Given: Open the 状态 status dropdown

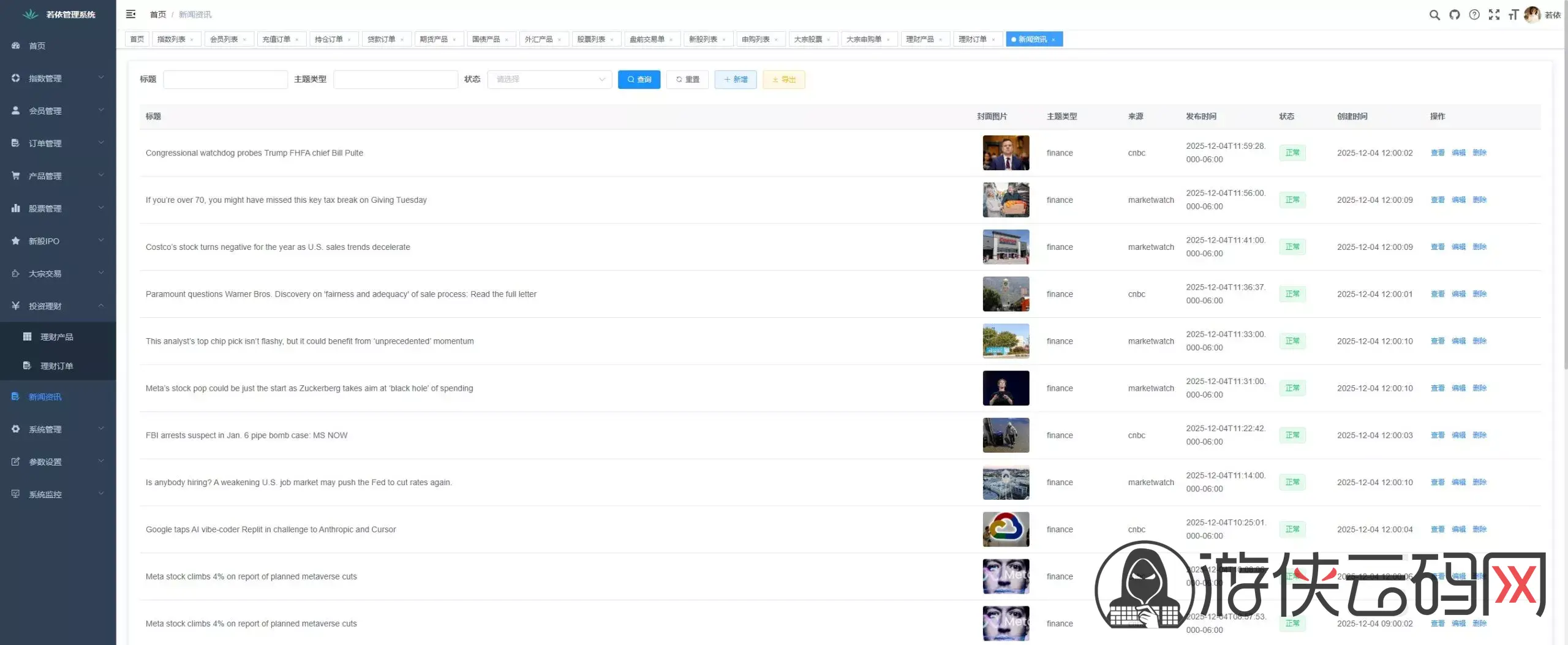Looking at the screenshot, I should [x=549, y=79].
